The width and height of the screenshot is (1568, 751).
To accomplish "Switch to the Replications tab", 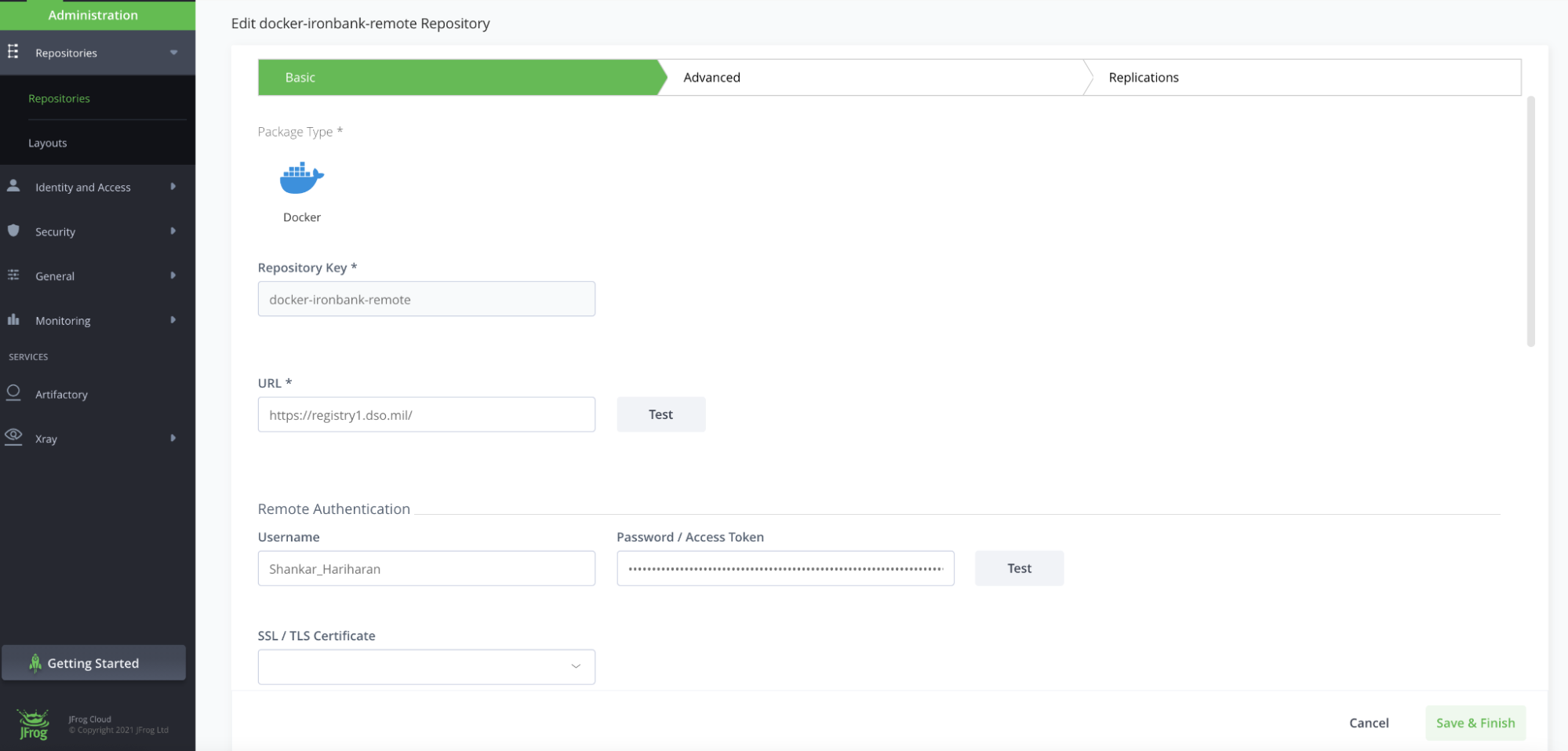I will pos(1143,77).
